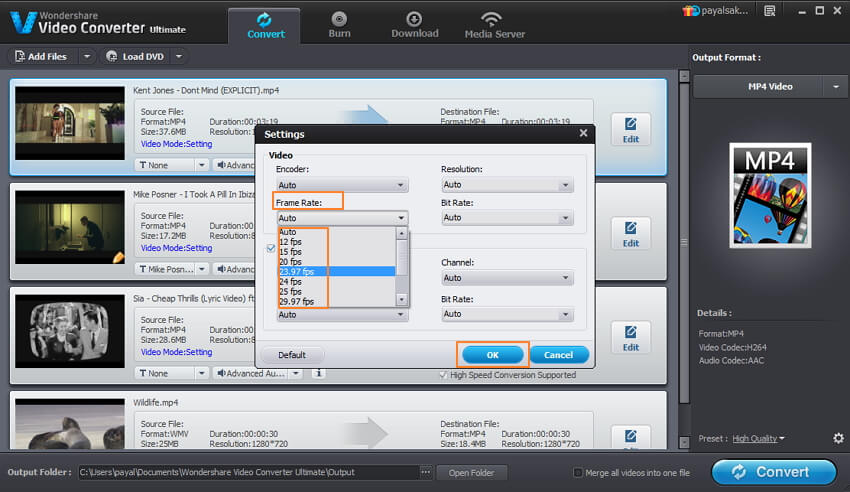Select 23.97 fps in frame rate list

337,271
